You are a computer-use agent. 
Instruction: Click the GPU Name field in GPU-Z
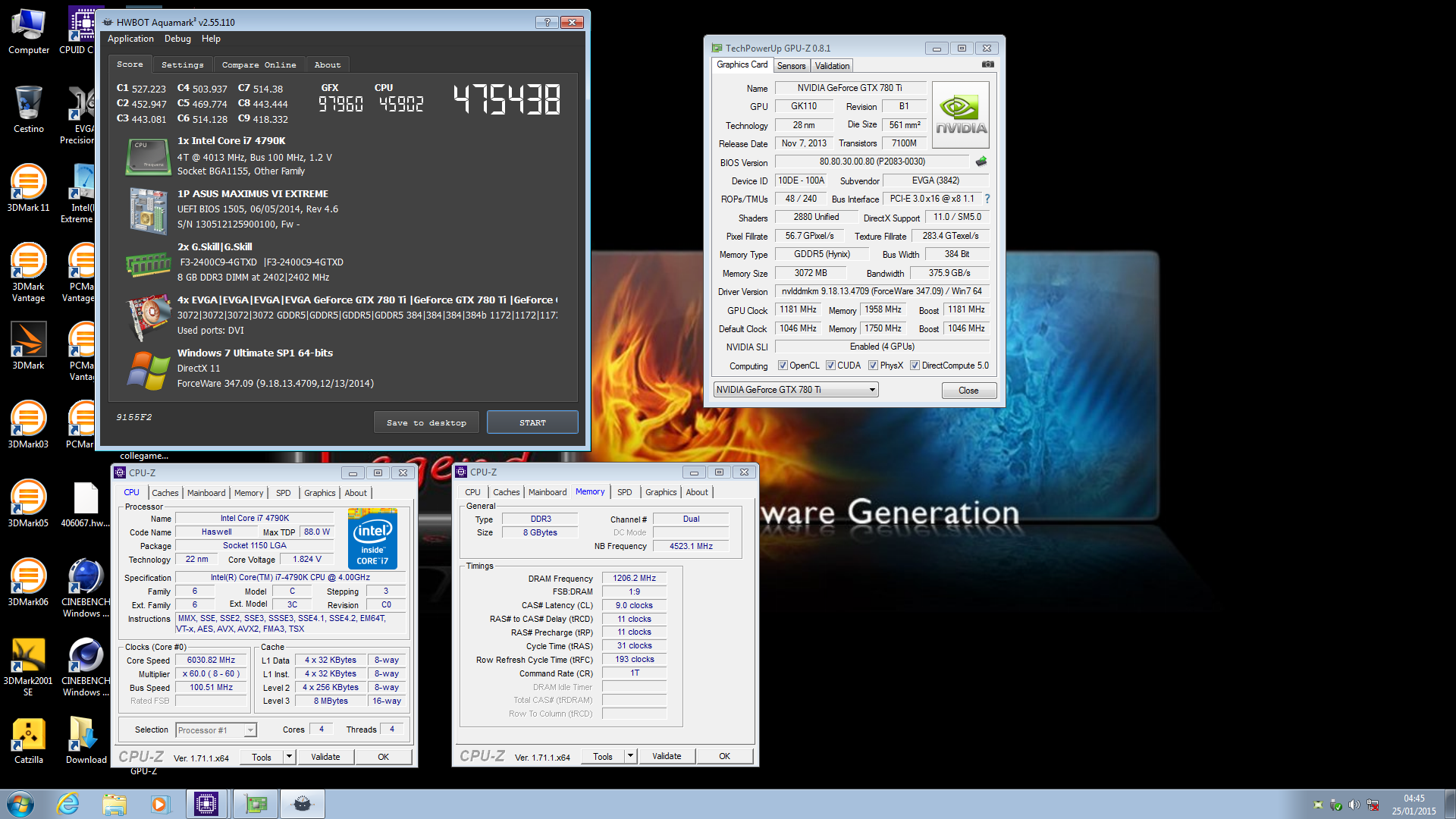(x=849, y=88)
